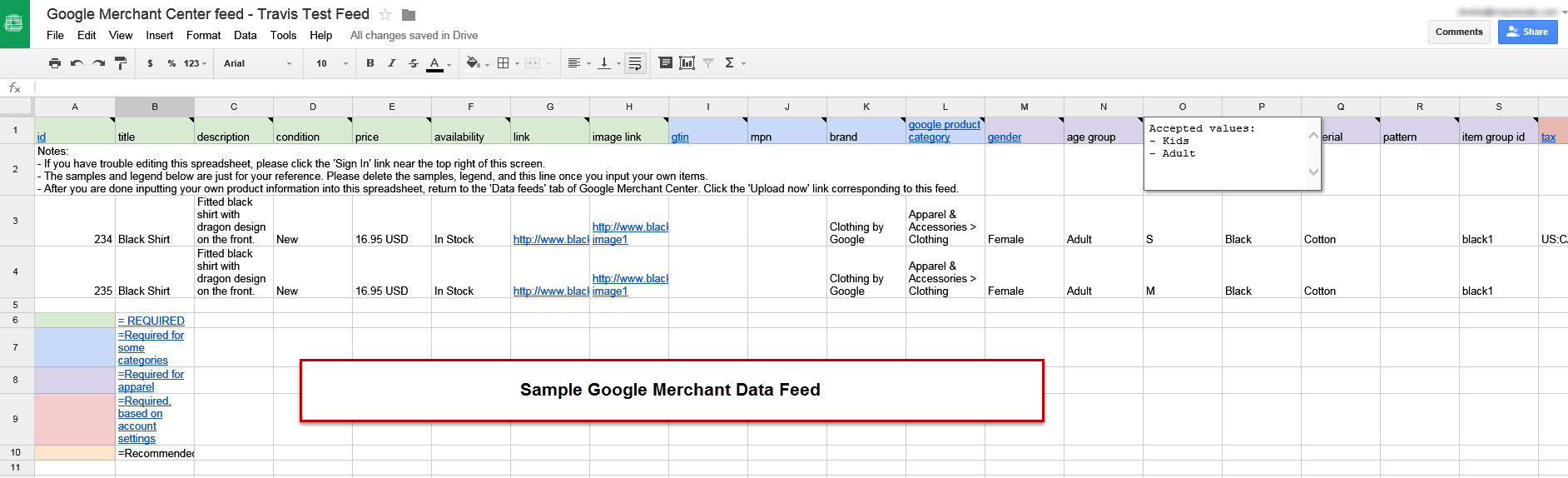Click the print icon in toolbar
Screen dimensions: 1568x478
[55, 63]
